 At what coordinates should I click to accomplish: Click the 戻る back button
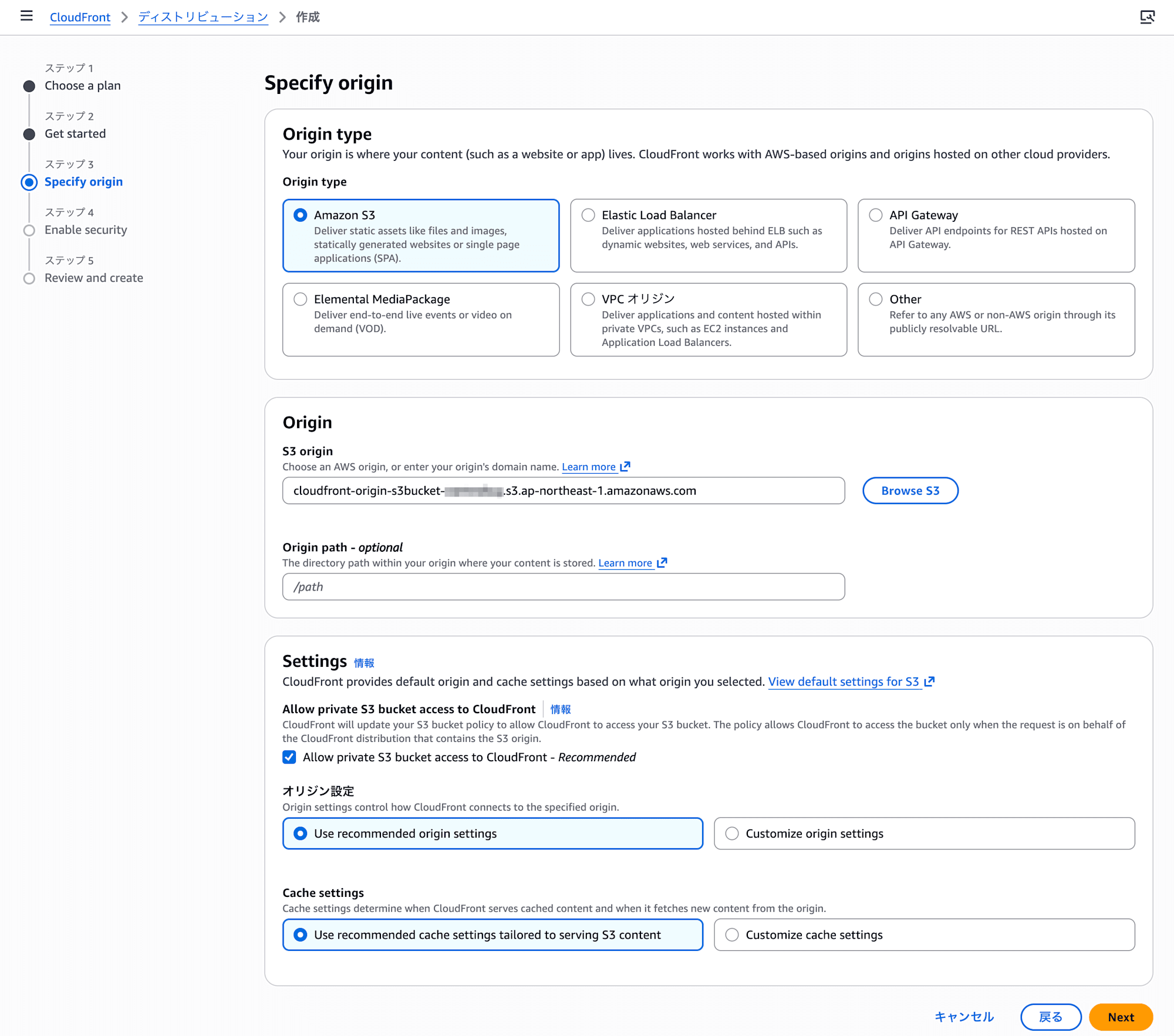(1051, 1017)
